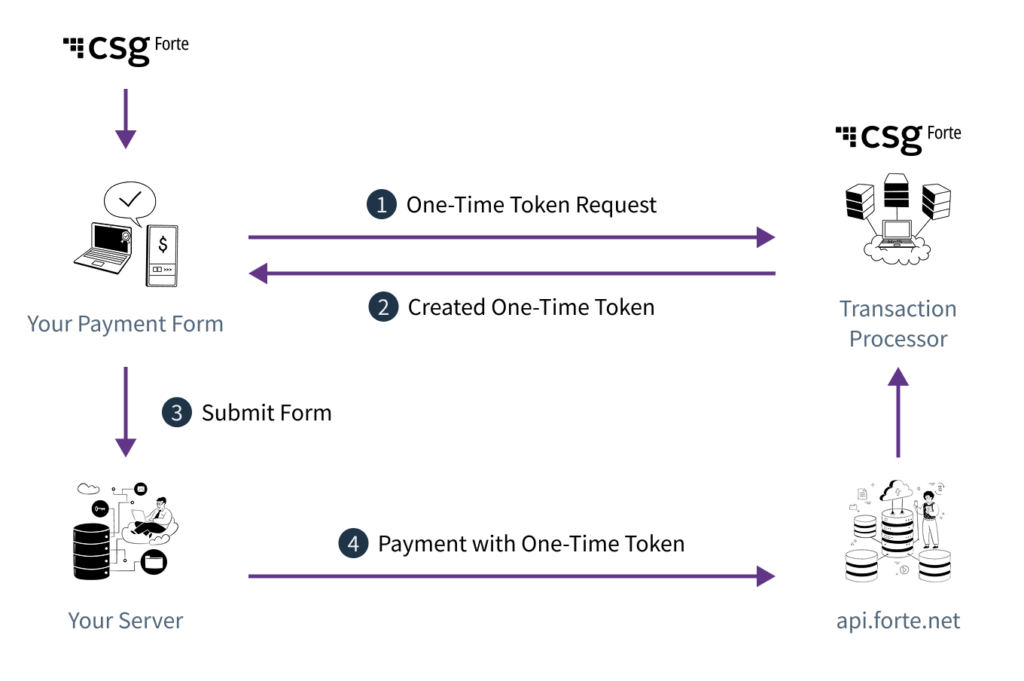The width and height of the screenshot is (1024, 681).
Task: Select the step 3 number circle
Action: (x=176, y=413)
